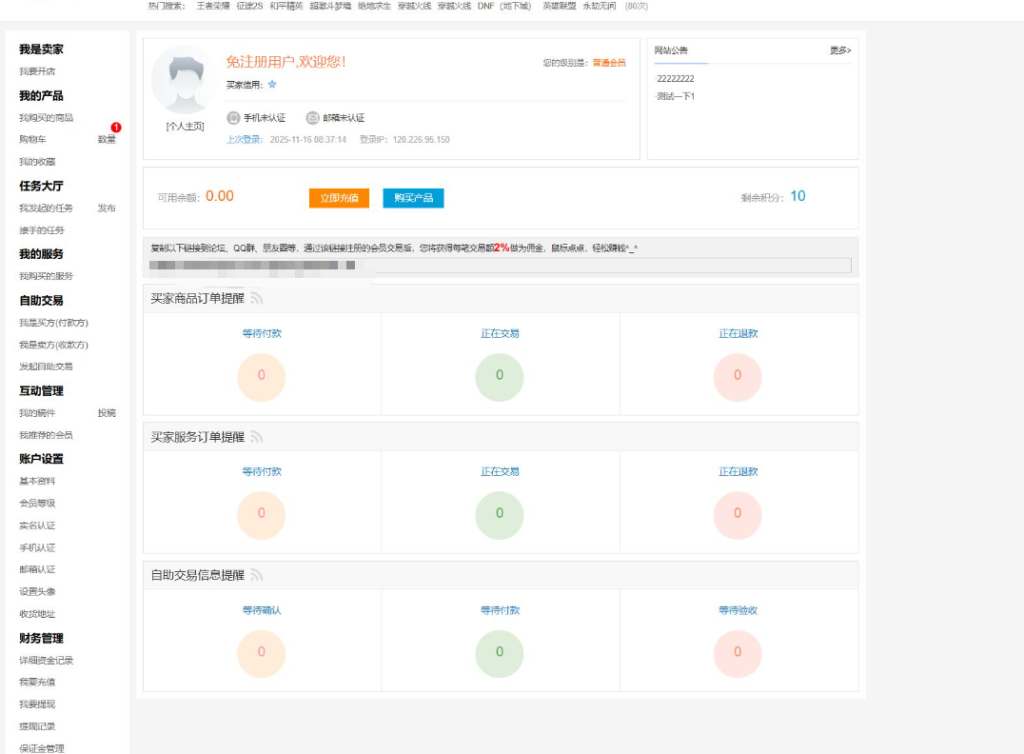Viewport: 1024px width, 754px height.
Task: Click the user avatar above 个人主页
Action: [x=183, y=82]
